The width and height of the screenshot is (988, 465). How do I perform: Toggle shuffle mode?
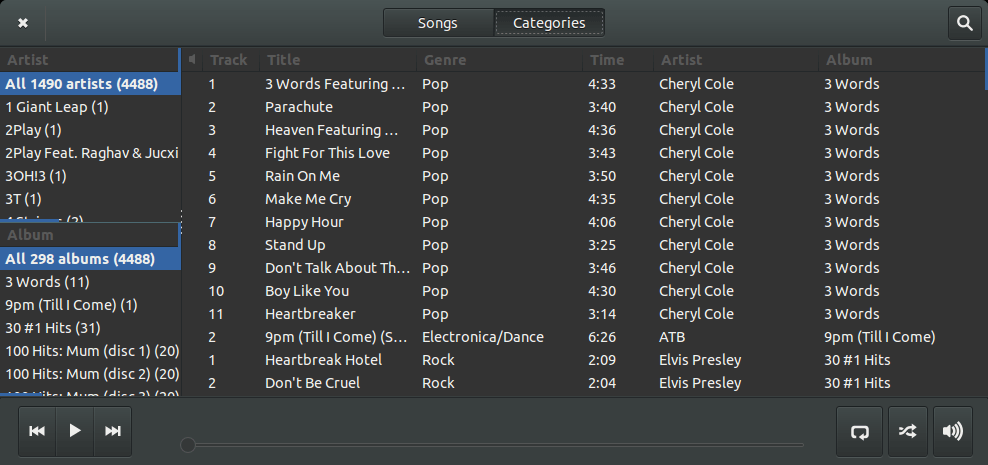[x=907, y=431]
